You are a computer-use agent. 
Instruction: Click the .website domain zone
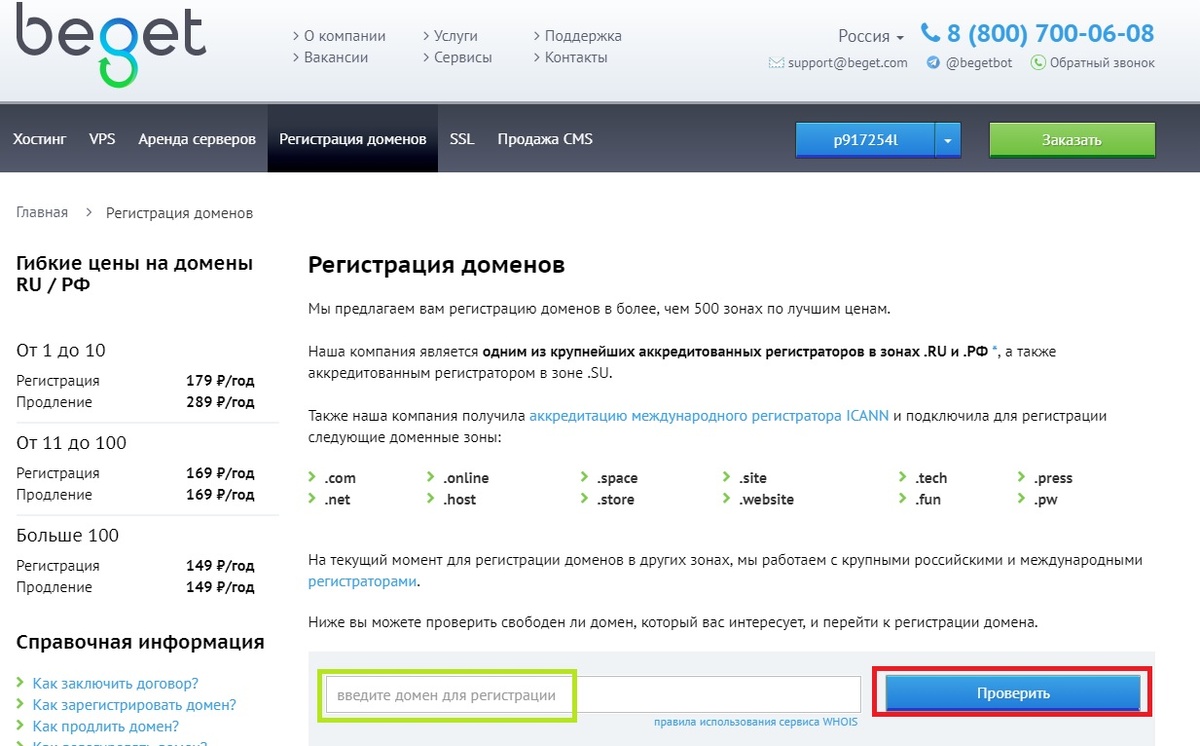pyautogui.click(x=766, y=499)
